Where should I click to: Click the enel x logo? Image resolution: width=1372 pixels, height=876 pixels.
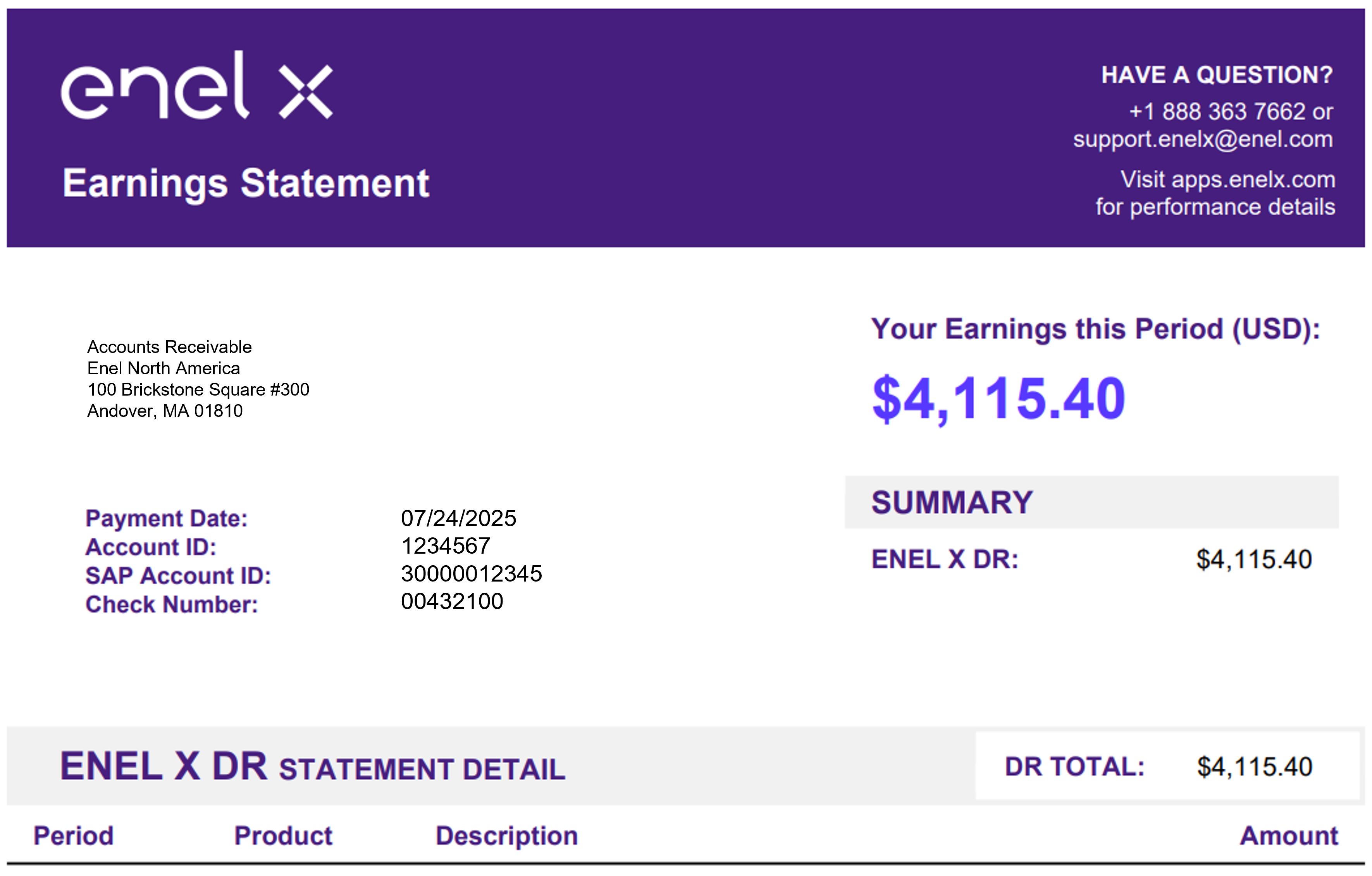[x=196, y=85]
